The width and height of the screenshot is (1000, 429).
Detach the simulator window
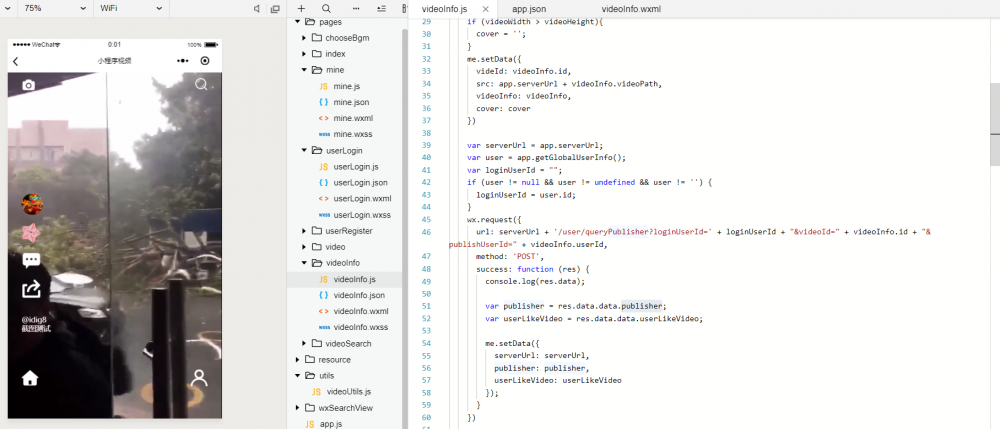point(276,8)
